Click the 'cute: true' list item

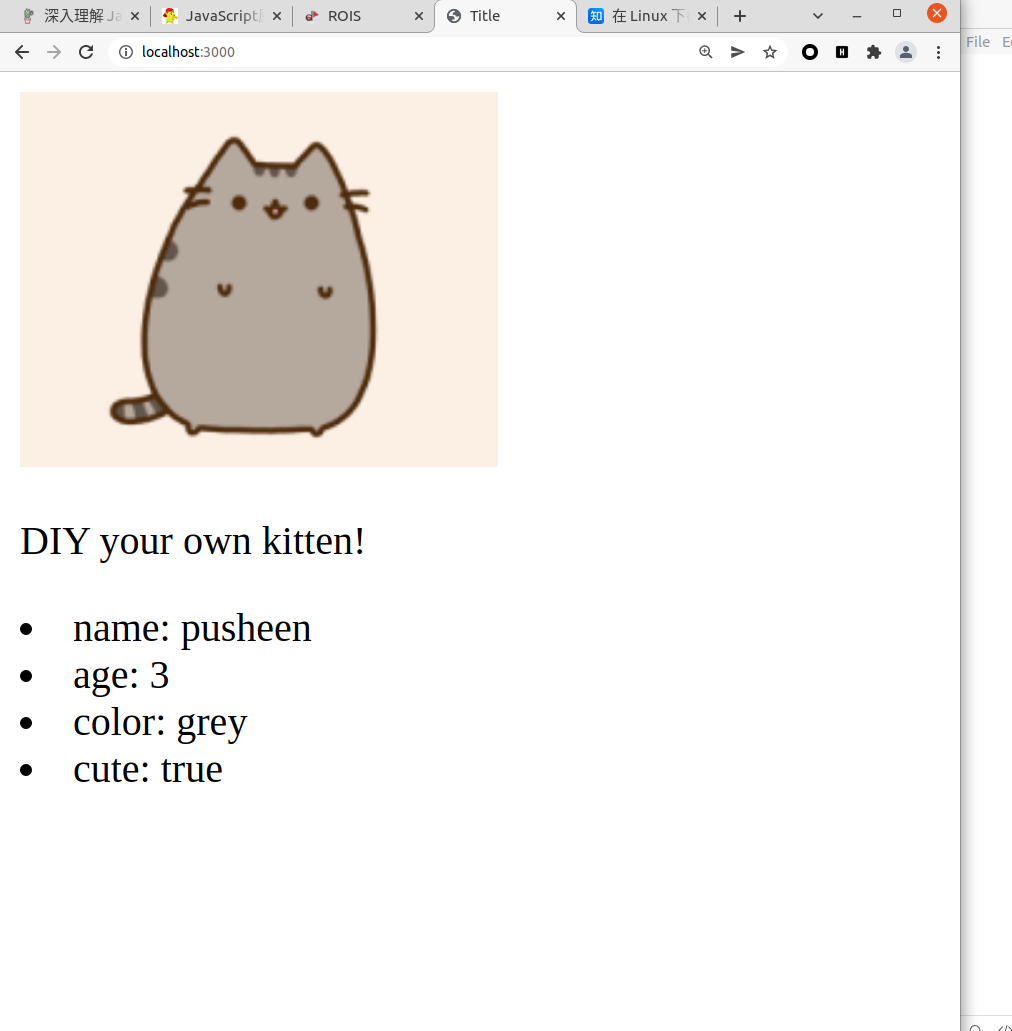[148, 769]
